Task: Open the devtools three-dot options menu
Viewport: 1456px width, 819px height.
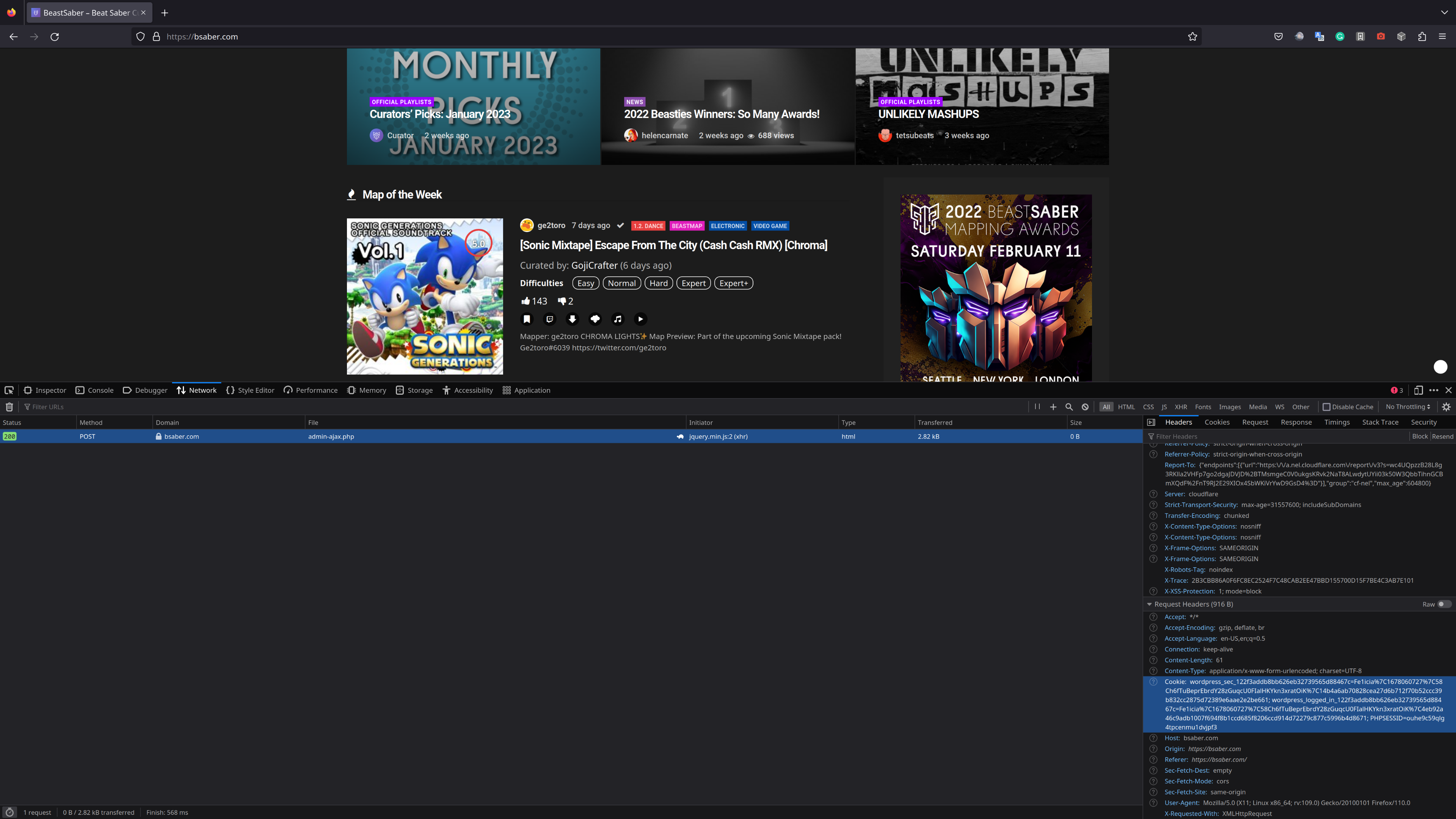Action: click(1433, 390)
